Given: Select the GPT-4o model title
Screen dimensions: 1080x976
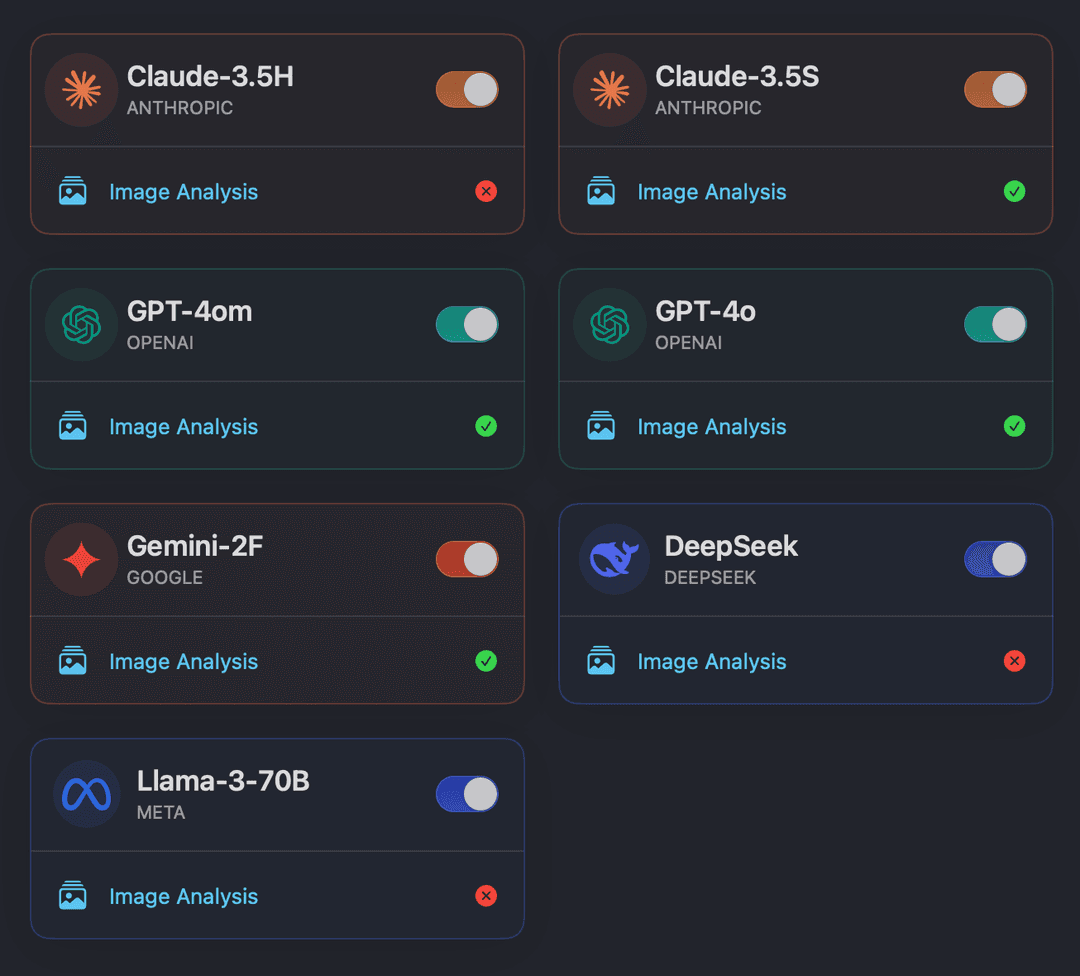Looking at the screenshot, I should click(x=705, y=311).
